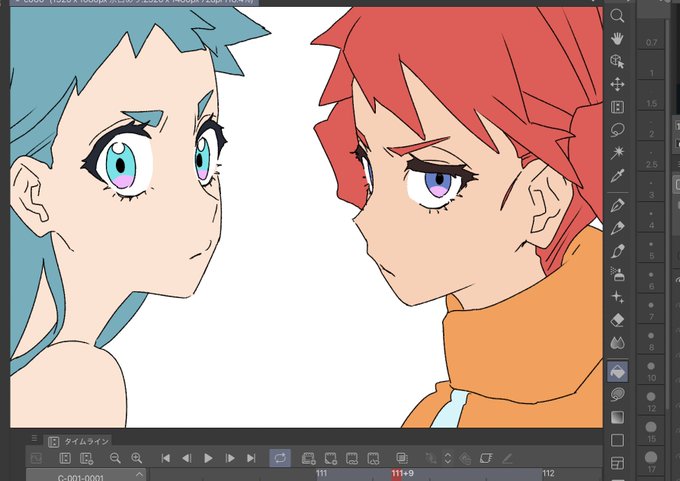Select the Lasso selection tool
The image size is (680, 481).
[617, 129]
